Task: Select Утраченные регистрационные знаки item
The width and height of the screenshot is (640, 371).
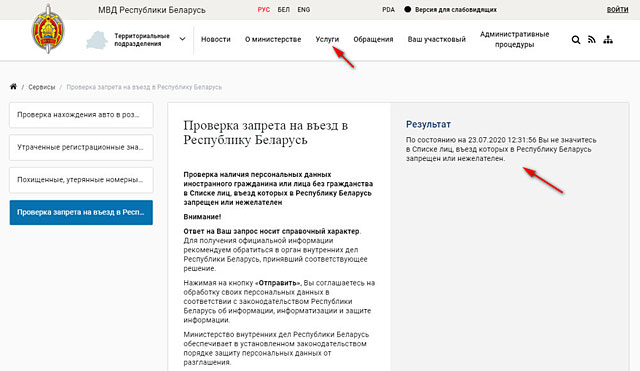Action: (81, 147)
